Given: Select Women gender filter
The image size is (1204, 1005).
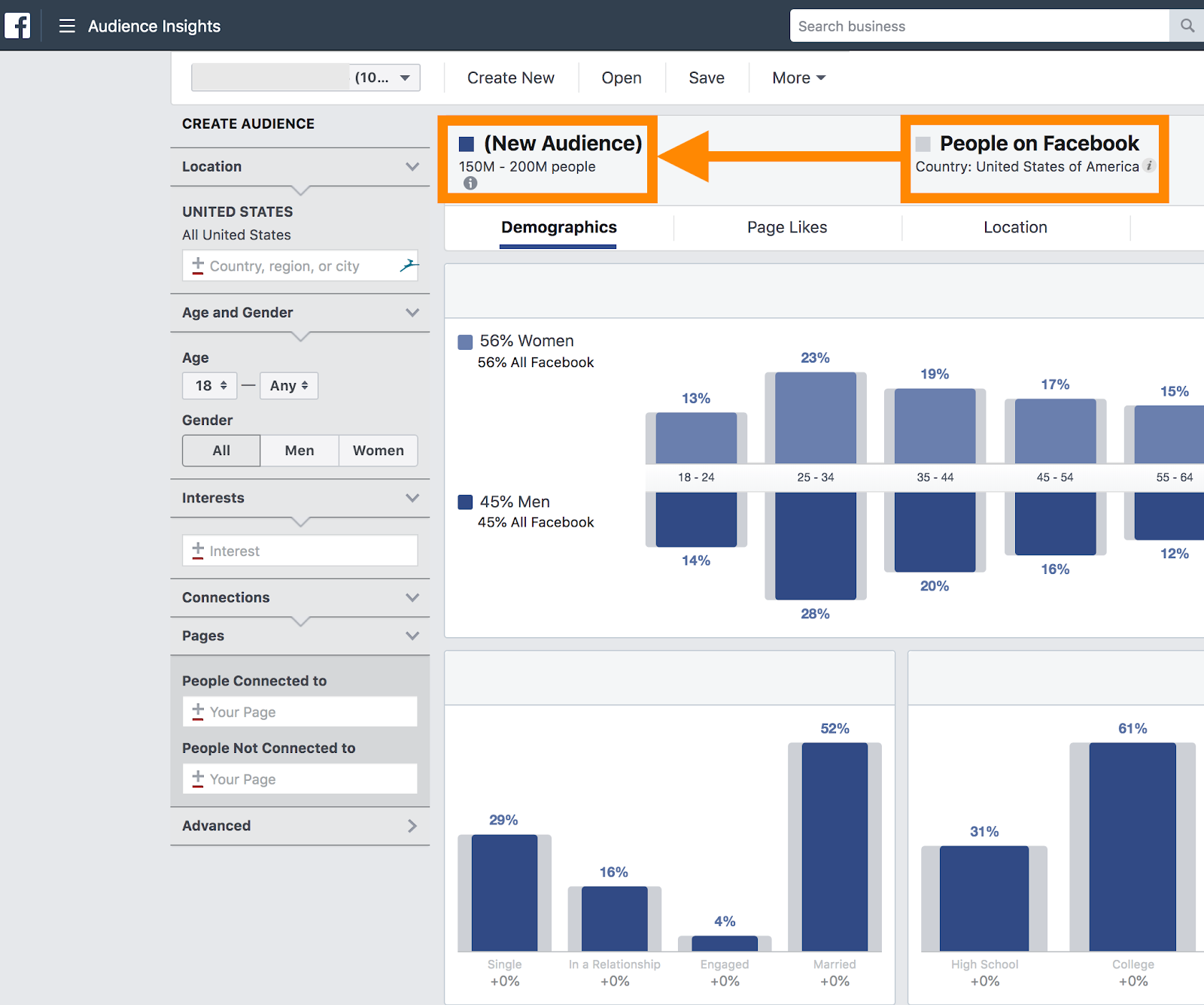Looking at the screenshot, I should 379,451.
